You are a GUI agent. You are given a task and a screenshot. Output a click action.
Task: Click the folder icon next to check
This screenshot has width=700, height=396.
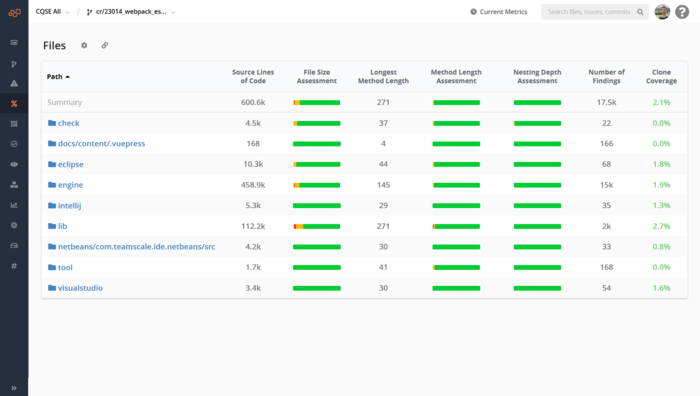pyautogui.click(x=52, y=123)
